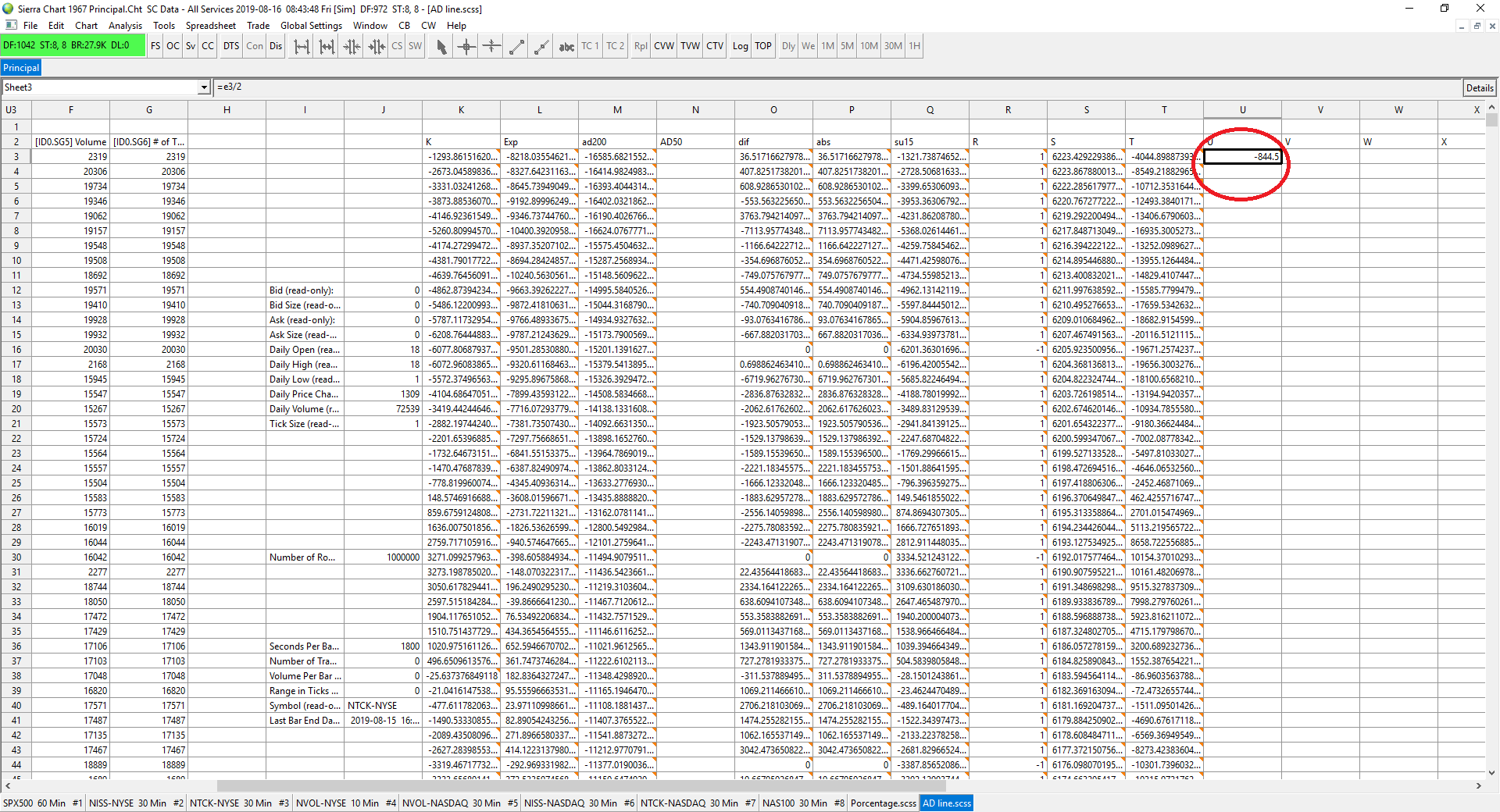Click the fourth bar spacing icon before CS

[377, 47]
